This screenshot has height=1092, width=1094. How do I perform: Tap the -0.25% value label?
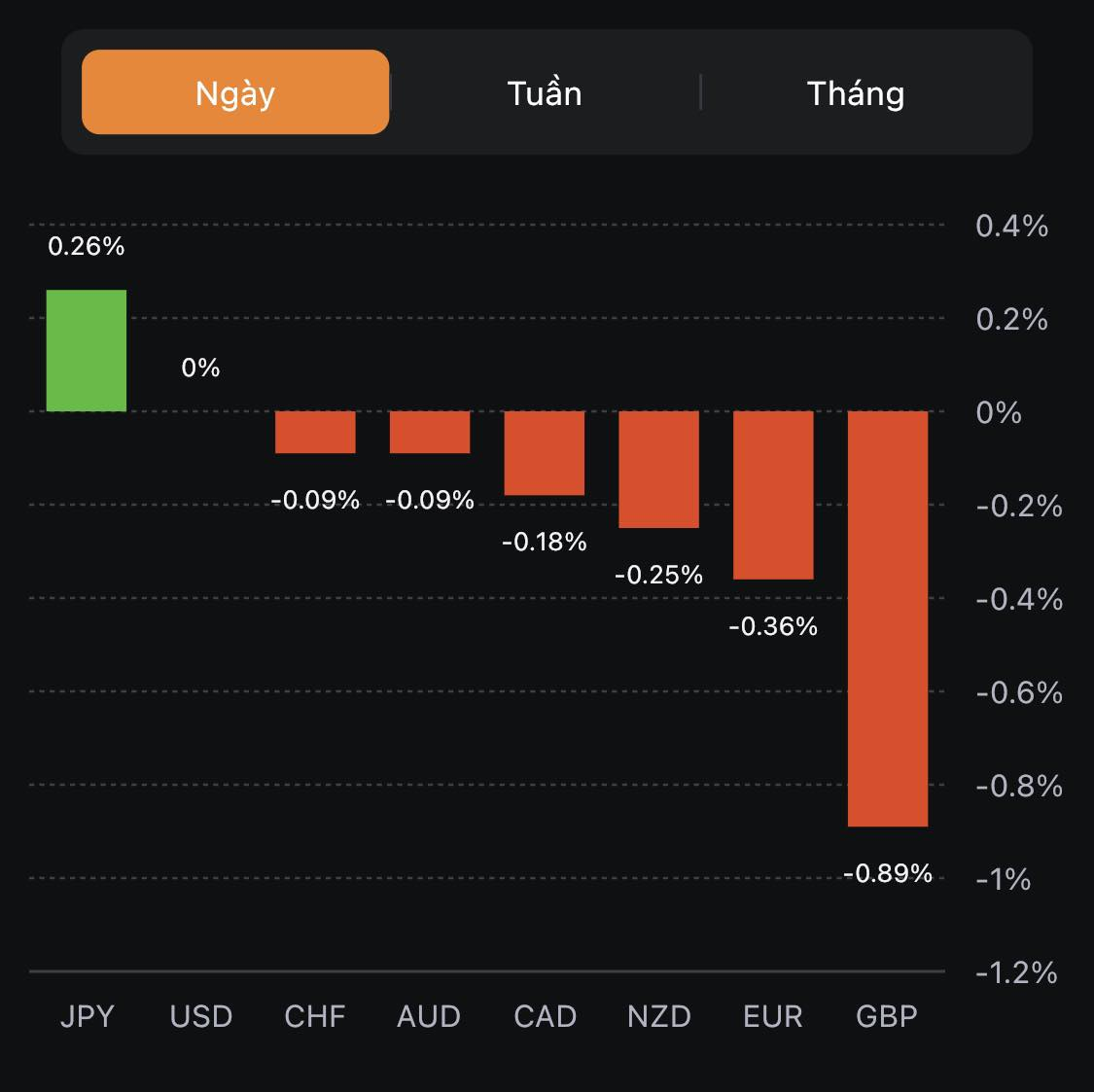pos(659,575)
